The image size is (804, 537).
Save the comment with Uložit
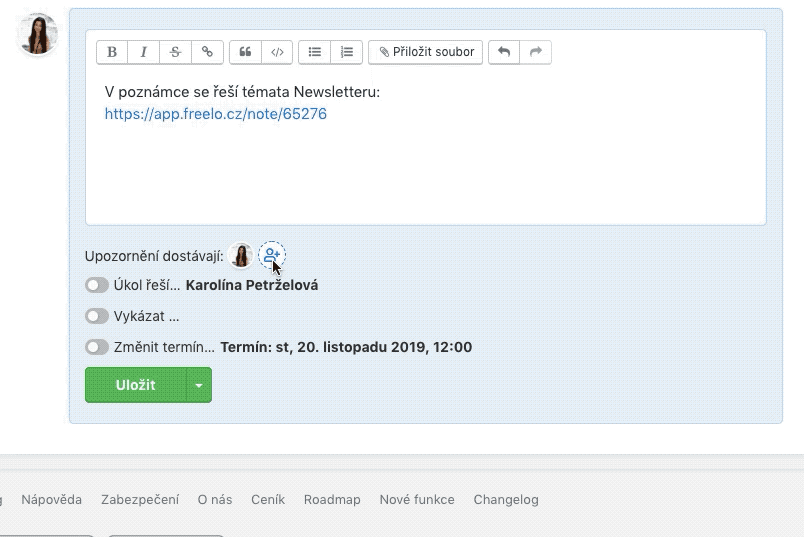point(136,385)
